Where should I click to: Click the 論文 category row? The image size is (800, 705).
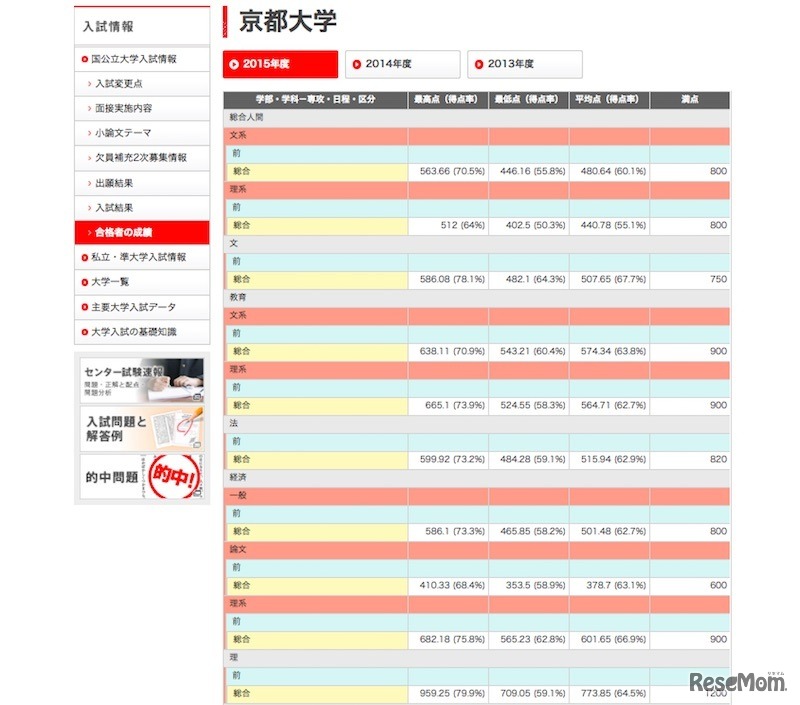tap(477, 549)
